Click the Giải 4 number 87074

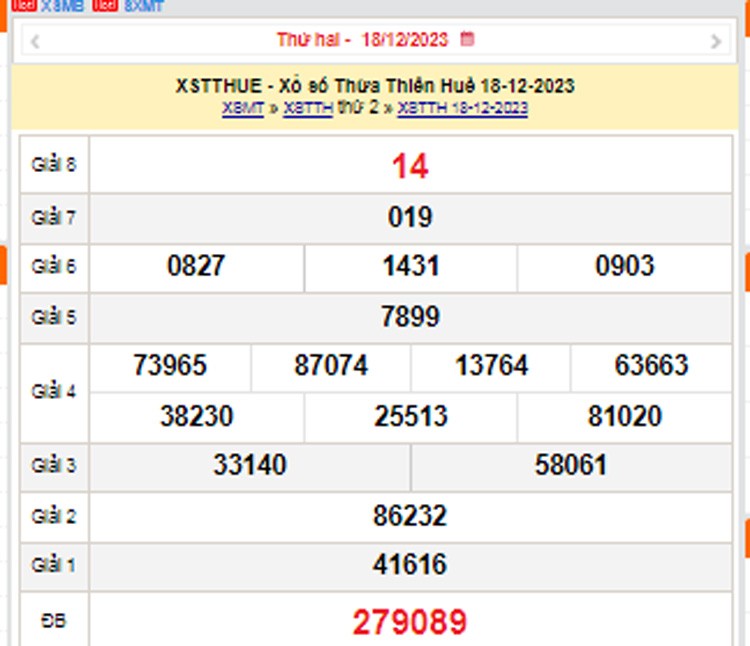[331, 366]
